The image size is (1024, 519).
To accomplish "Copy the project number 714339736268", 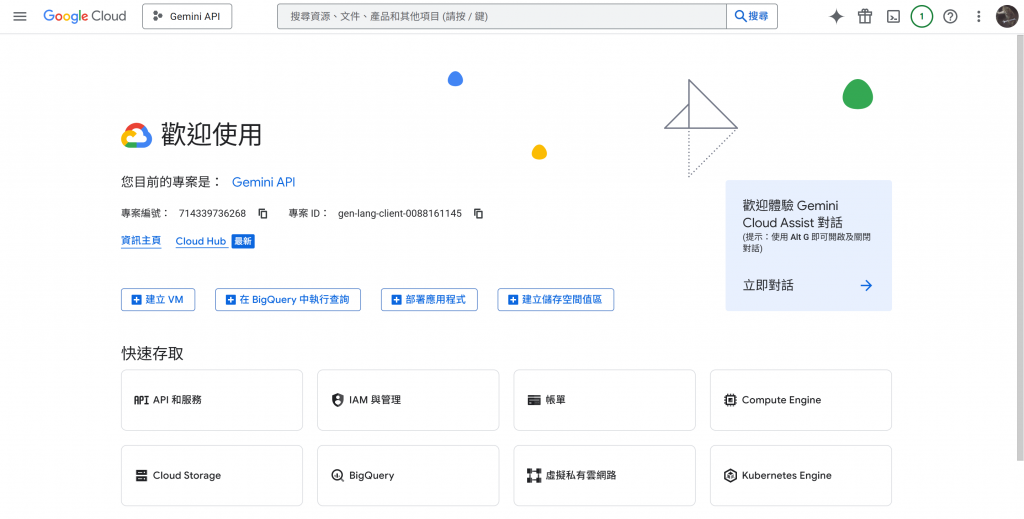I will click(x=263, y=213).
